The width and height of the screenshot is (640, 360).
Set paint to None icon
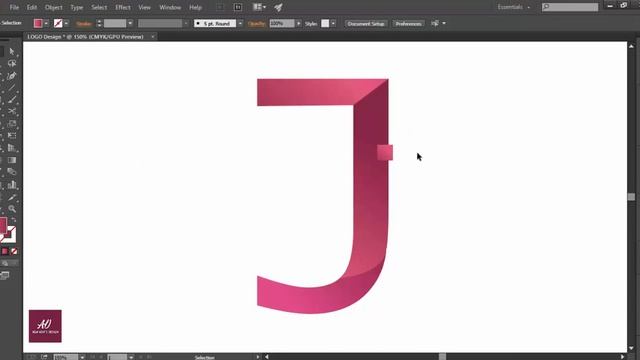pyautogui.click(x=14, y=251)
